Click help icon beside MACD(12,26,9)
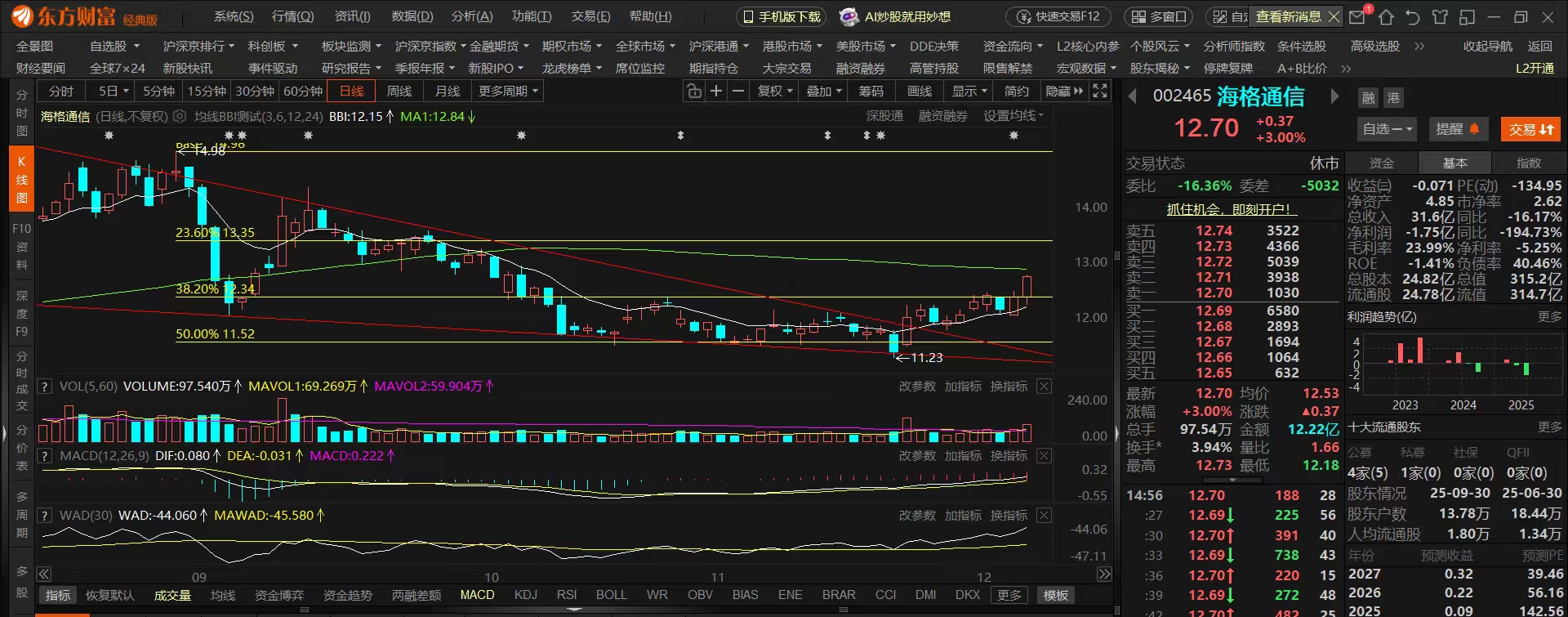The width and height of the screenshot is (1568, 617). [x=46, y=455]
